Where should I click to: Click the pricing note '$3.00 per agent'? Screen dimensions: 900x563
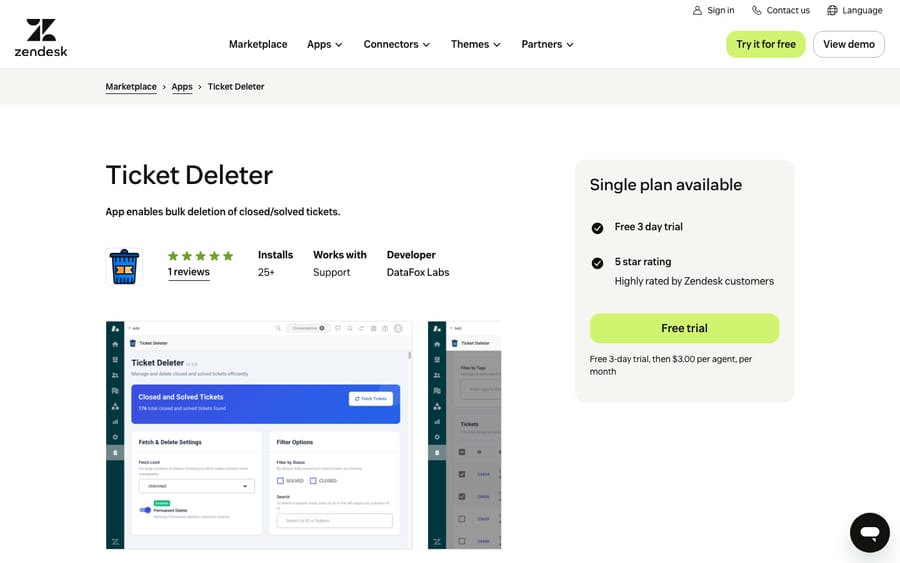point(701,359)
